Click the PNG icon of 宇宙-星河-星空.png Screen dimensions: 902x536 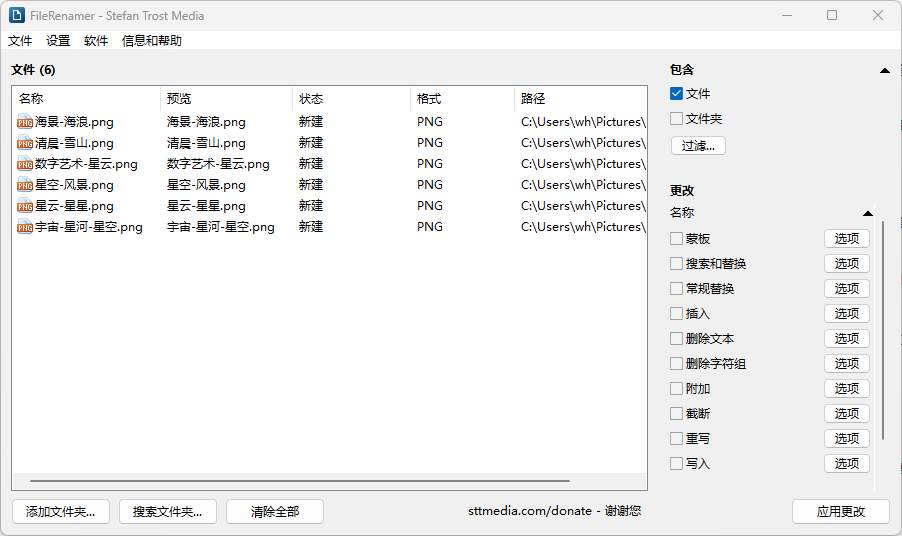point(25,227)
